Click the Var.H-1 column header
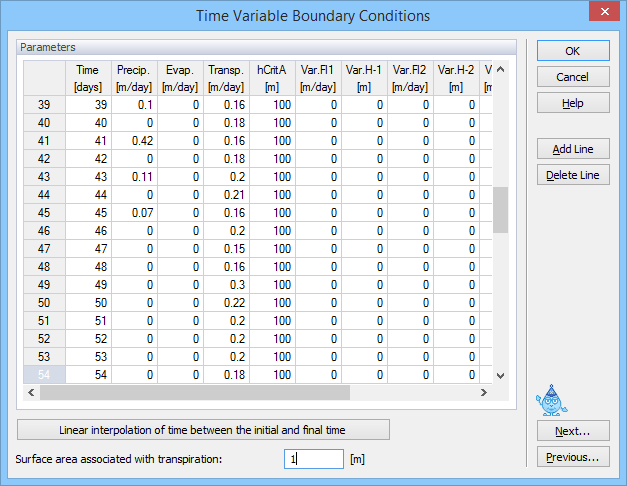The height and width of the screenshot is (486, 627). [x=364, y=78]
